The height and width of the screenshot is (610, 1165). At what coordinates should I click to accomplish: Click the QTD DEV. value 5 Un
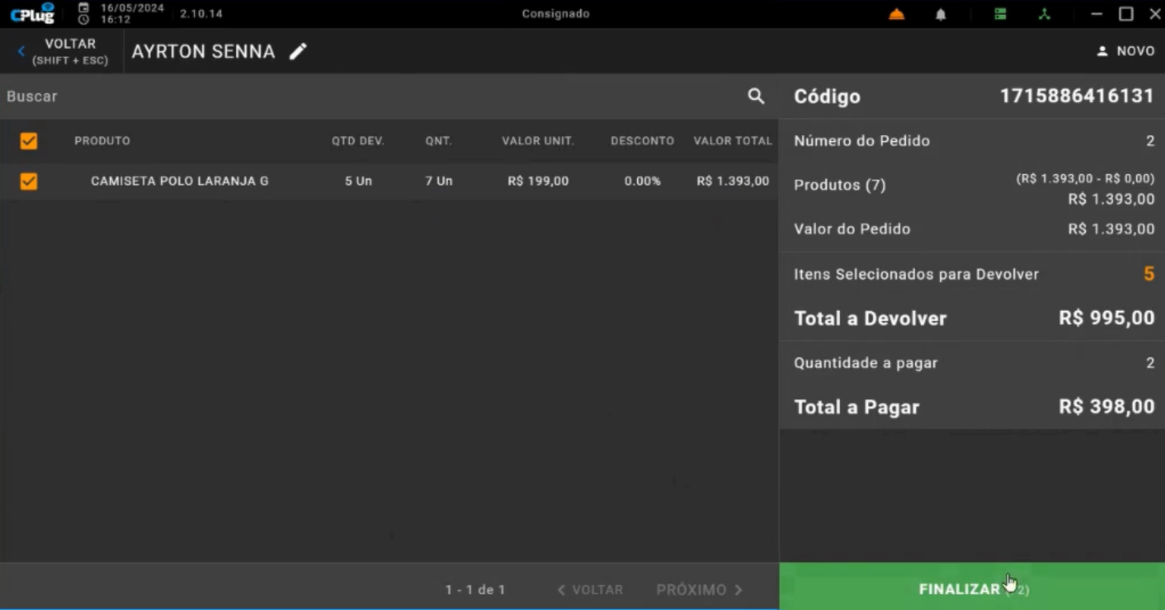point(358,181)
